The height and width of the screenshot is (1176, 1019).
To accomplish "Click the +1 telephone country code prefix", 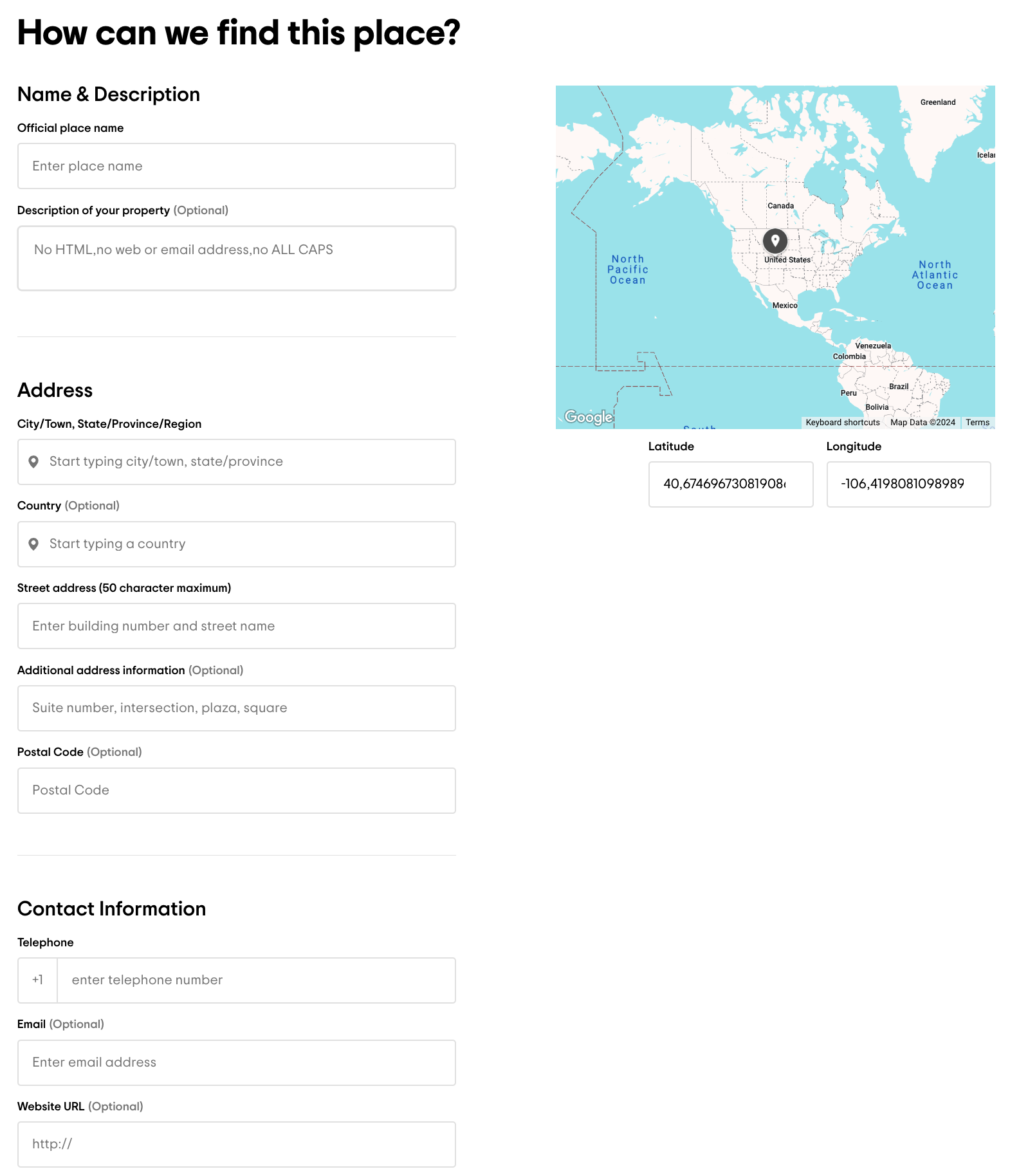I will 38,980.
